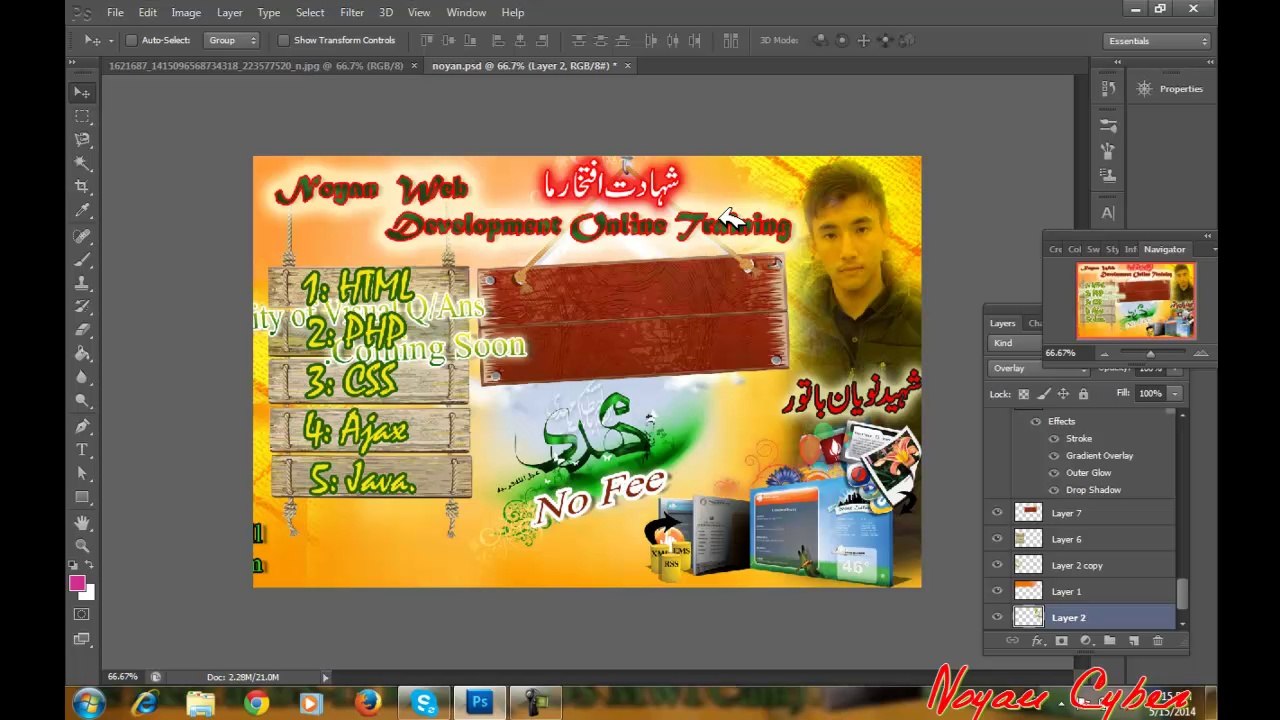This screenshot has width=1280, height=720.
Task: Switch to the Layers panel tab
Action: point(1002,323)
